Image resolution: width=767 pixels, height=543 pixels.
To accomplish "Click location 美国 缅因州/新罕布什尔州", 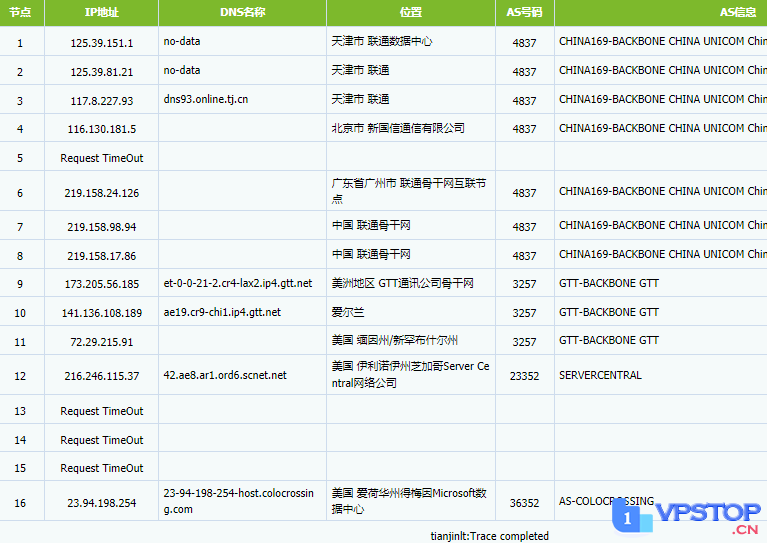I will pos(395,340).
